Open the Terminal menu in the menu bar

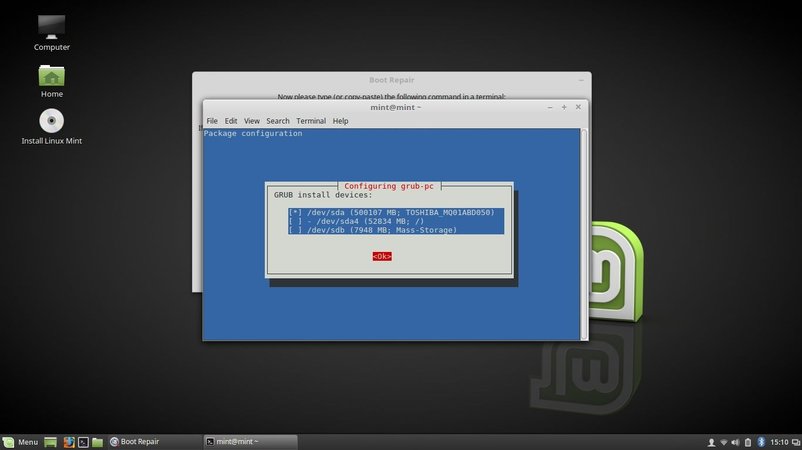point(310,121)
